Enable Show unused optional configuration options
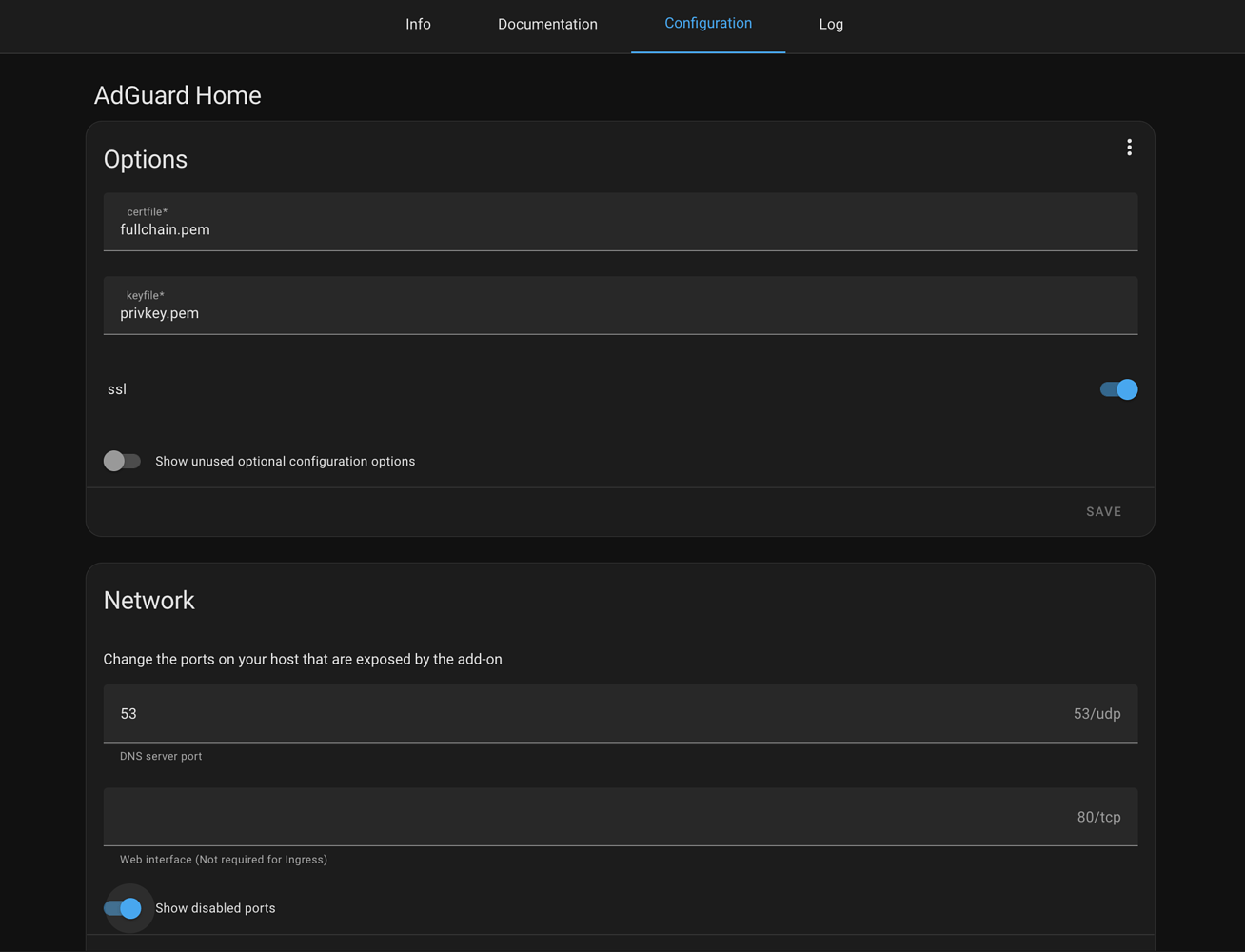The image size is (1245, 952). 122,461
